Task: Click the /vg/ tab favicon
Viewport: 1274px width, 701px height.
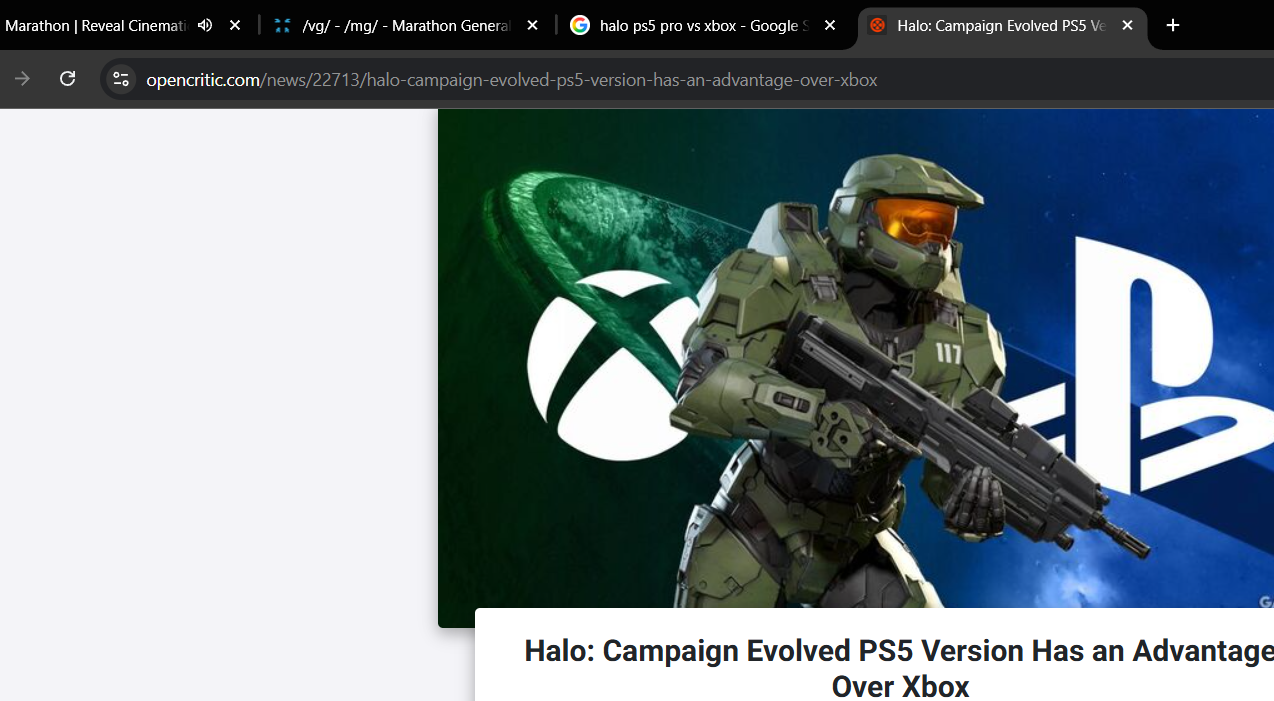Action: coord(283,26)
